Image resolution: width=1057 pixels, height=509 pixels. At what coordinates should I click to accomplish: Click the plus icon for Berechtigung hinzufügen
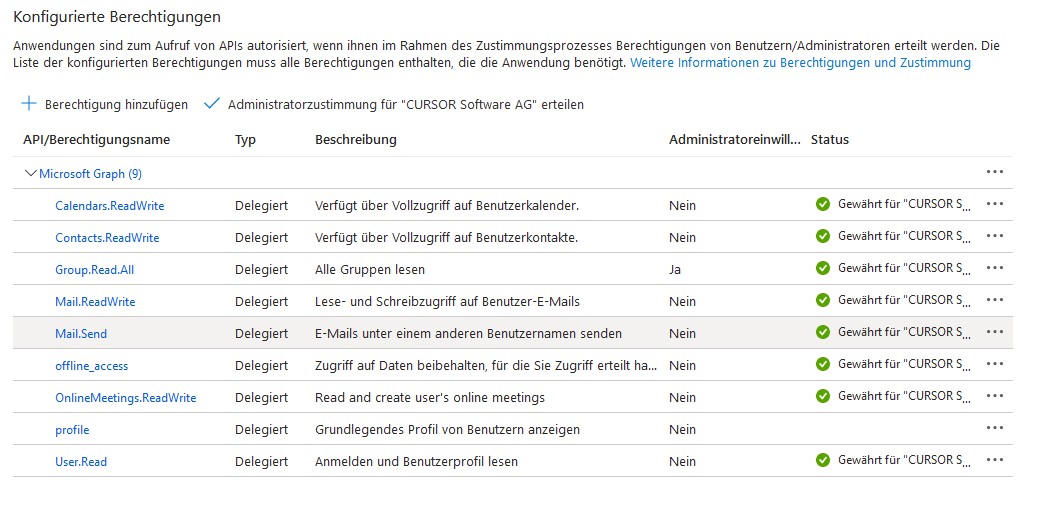29,104
